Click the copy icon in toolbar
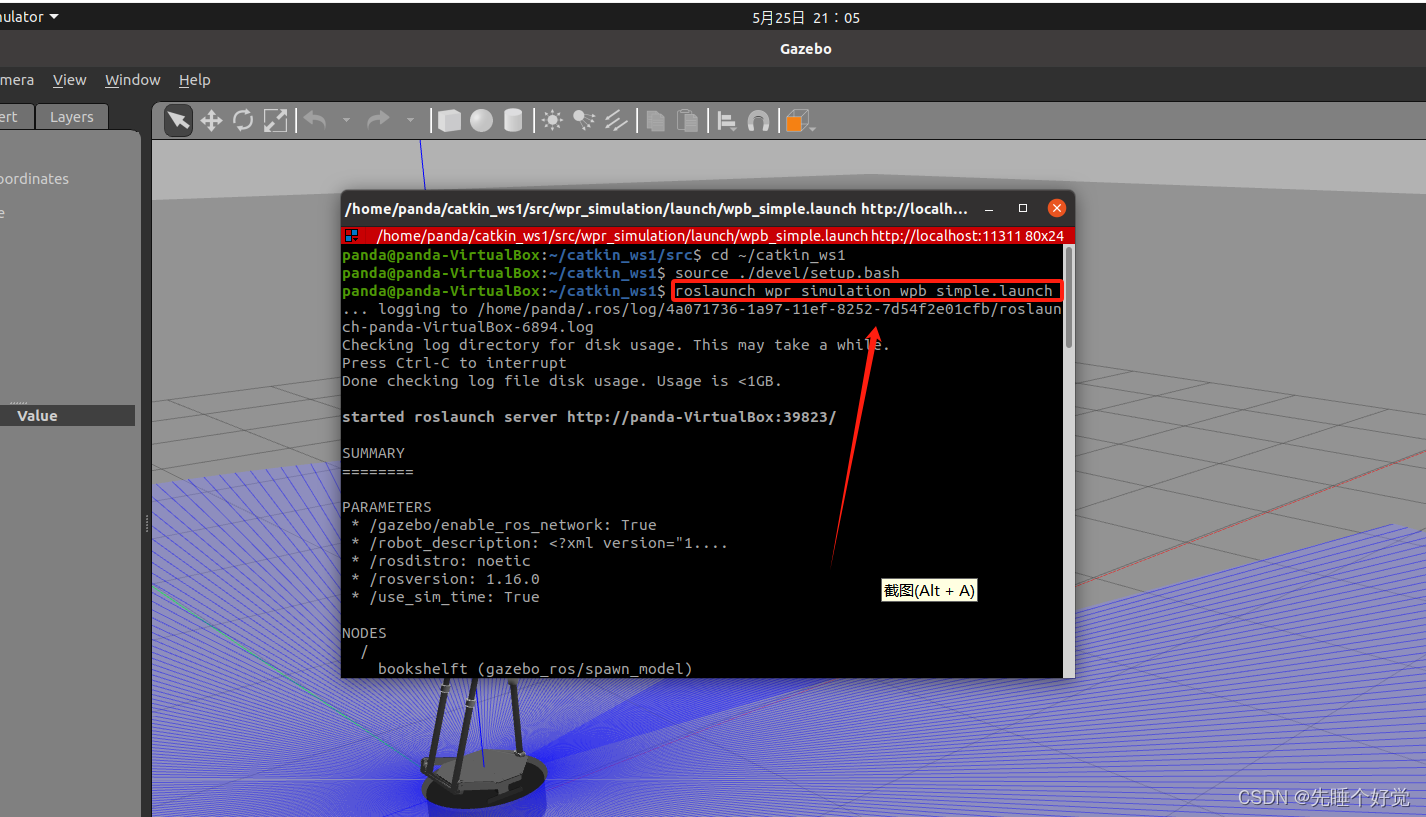This screenshot has height=817, width=1426. click(655, 121)
